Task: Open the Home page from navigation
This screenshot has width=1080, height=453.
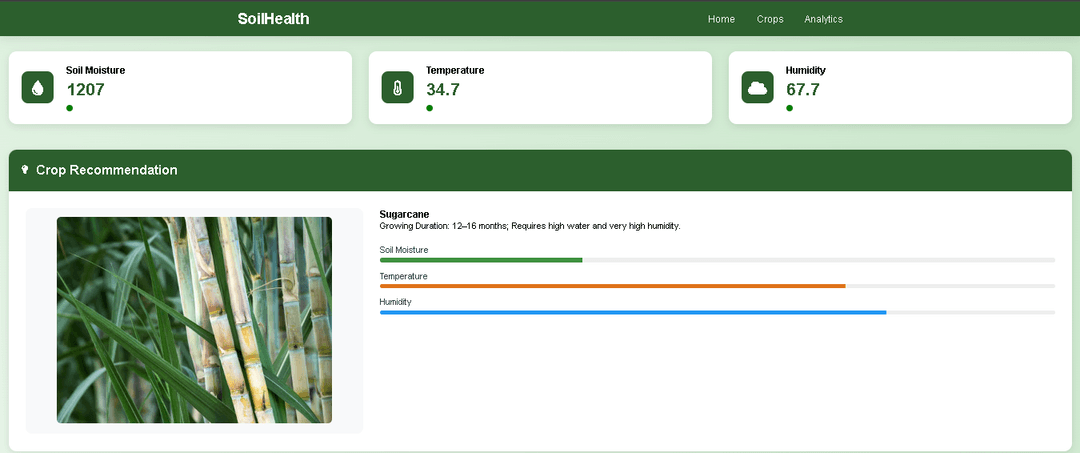Action: 721,19
